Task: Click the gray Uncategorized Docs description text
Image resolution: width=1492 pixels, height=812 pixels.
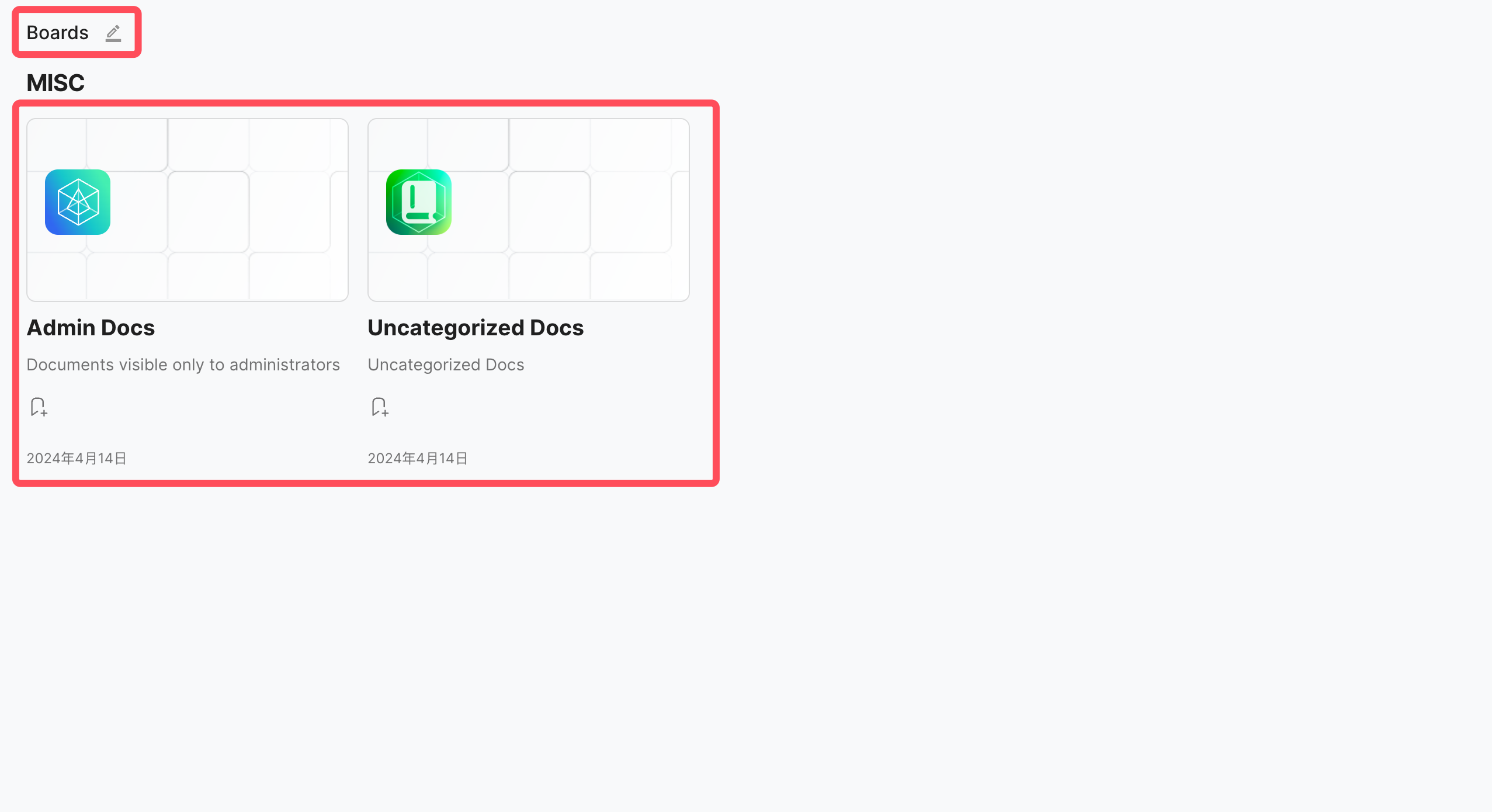Action: 446,365
